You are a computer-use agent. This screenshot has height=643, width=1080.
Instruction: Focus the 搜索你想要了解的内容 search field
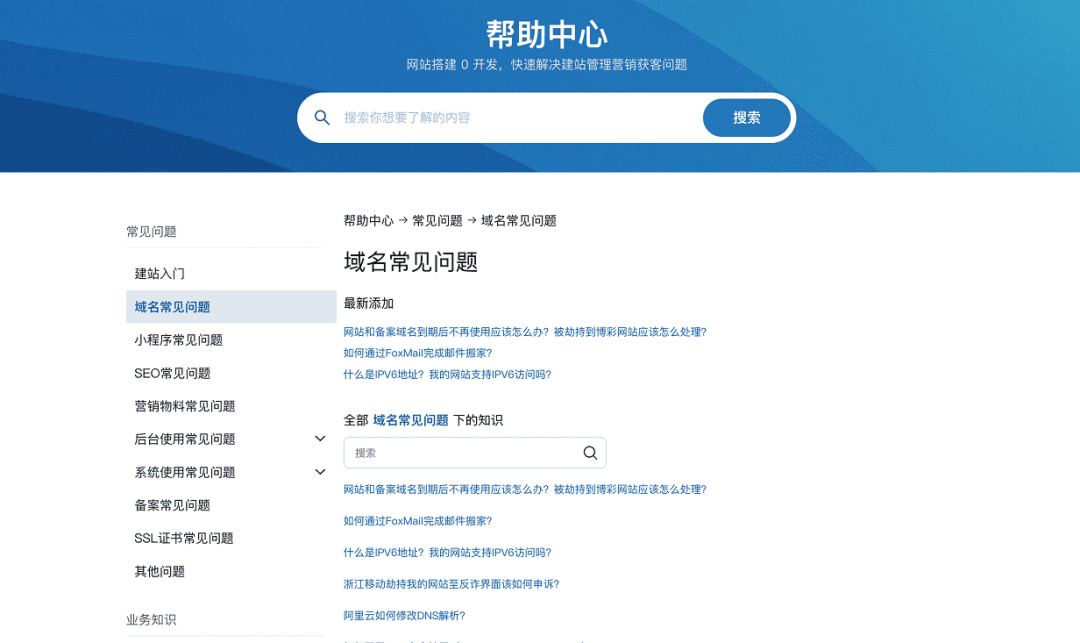(x=515, y=118)
